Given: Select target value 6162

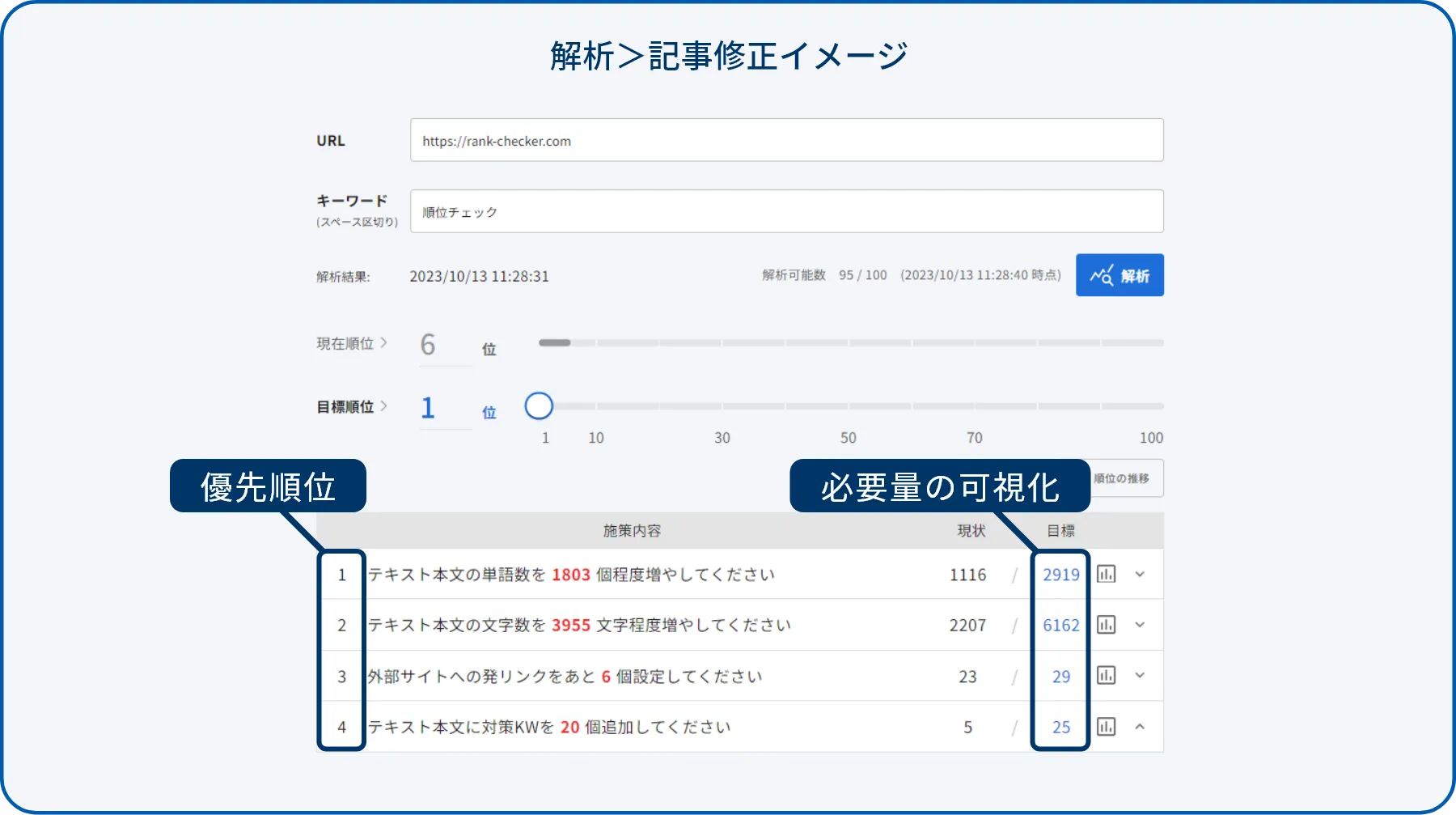Looking at the screenshot, I should [x=1061, y=625].
